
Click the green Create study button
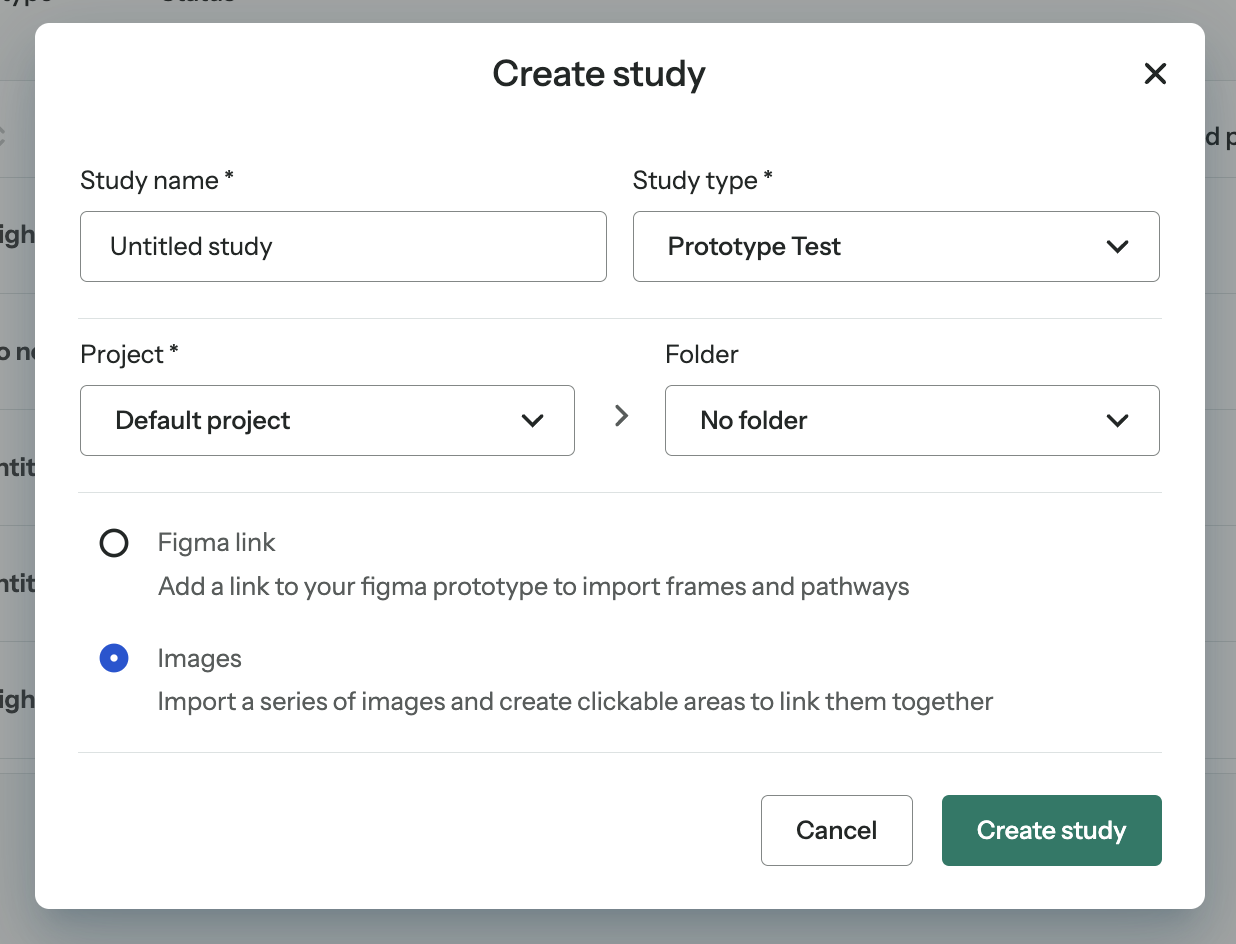pos(1052,830)
